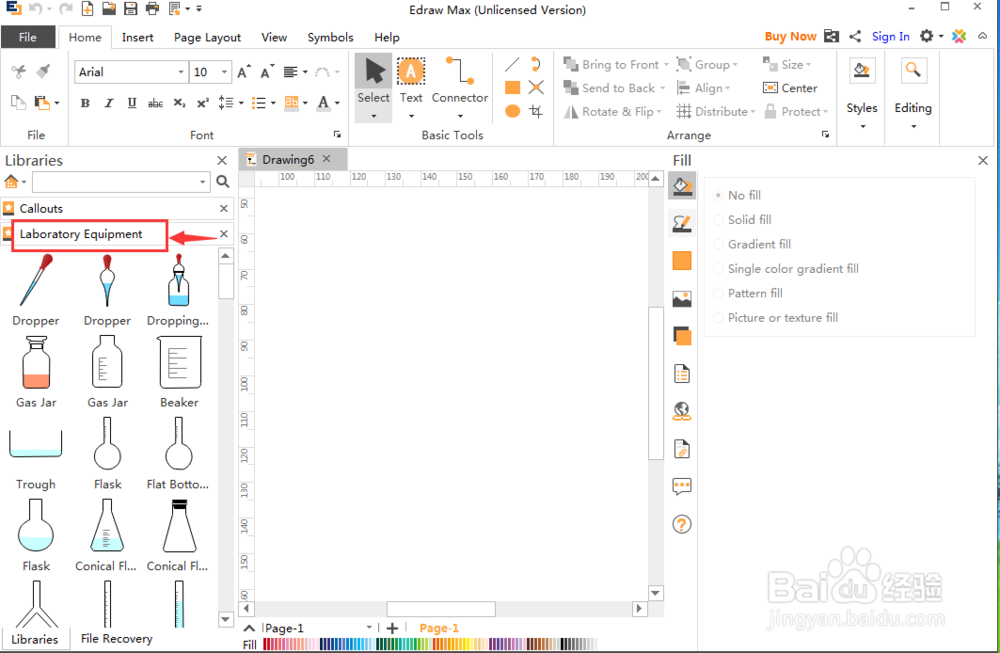Image resolution: width=1000 pixels, height=653 pixels.
Task: Open the comments icon in the sidebar
Action: pos(682,487)
